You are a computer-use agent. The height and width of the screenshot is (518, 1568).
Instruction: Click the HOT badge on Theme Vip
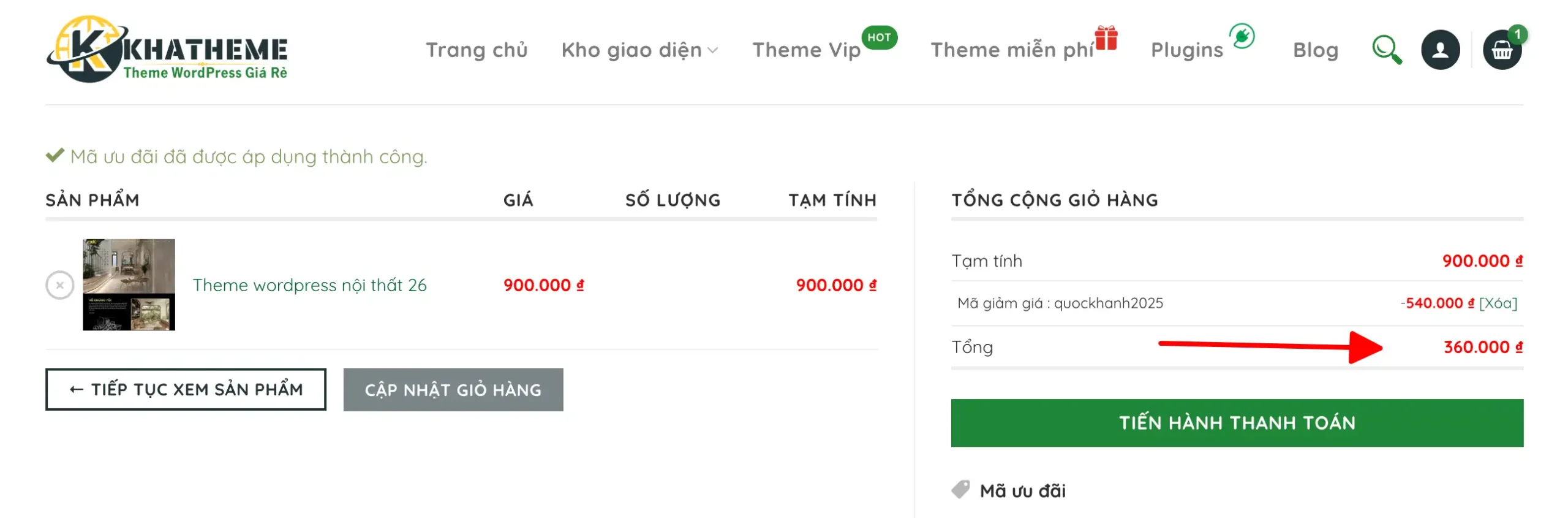878,37
